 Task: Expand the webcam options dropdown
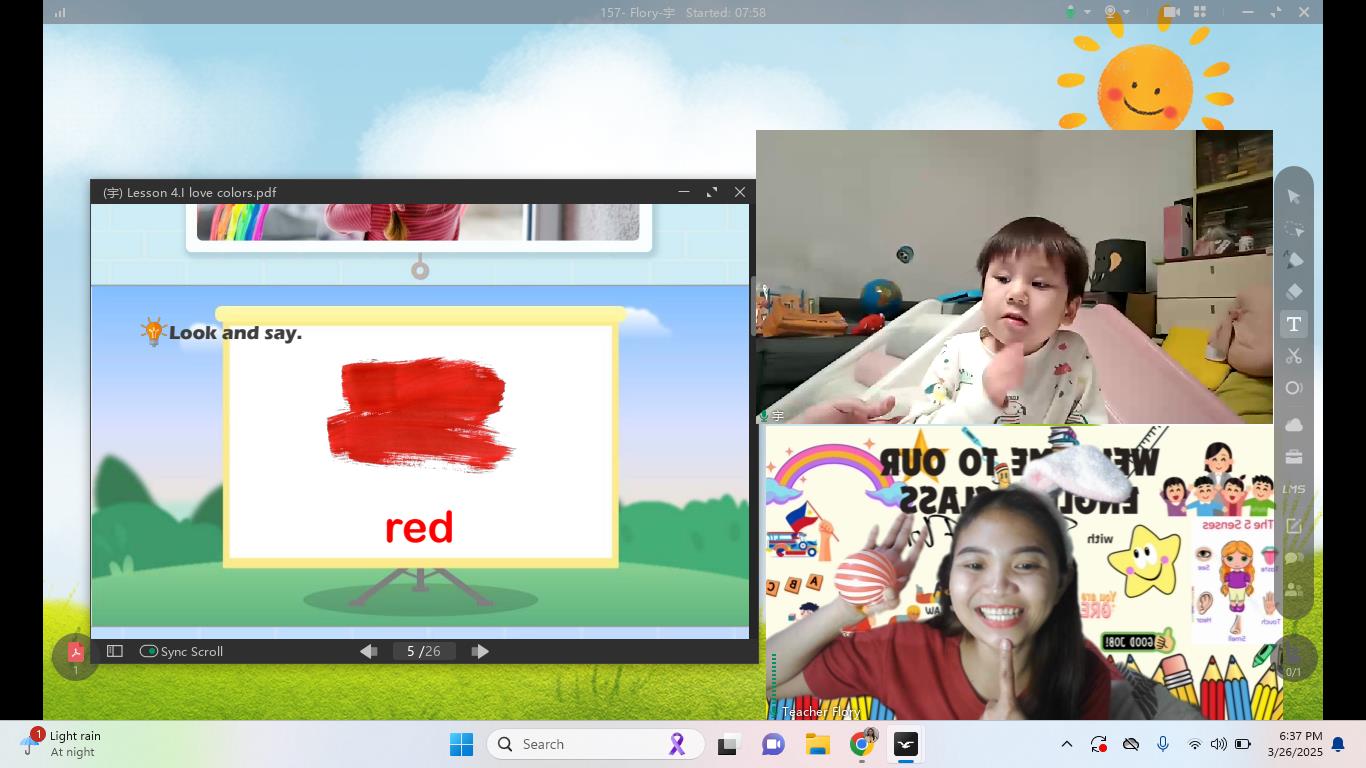1127,12
